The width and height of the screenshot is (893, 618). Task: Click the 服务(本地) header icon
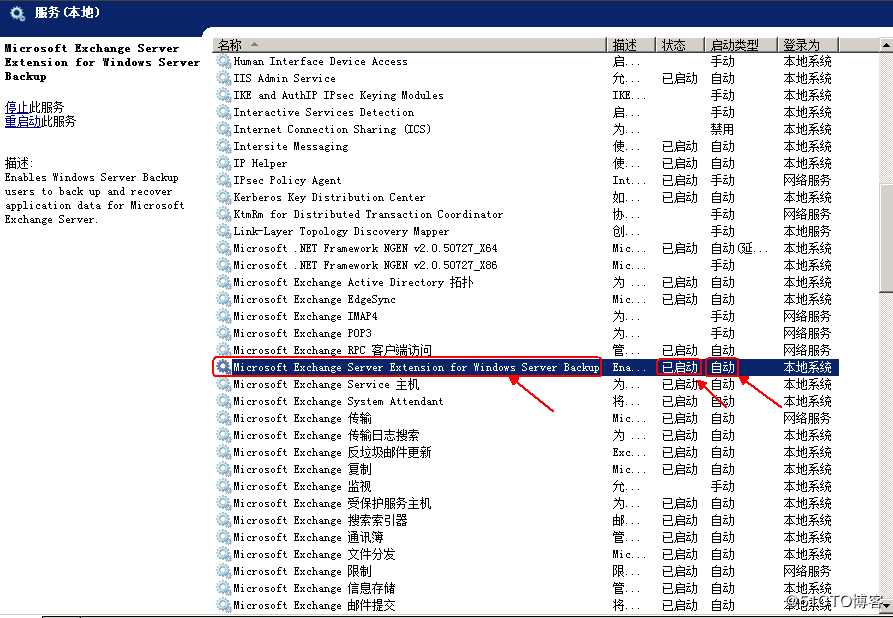point(18,13)
